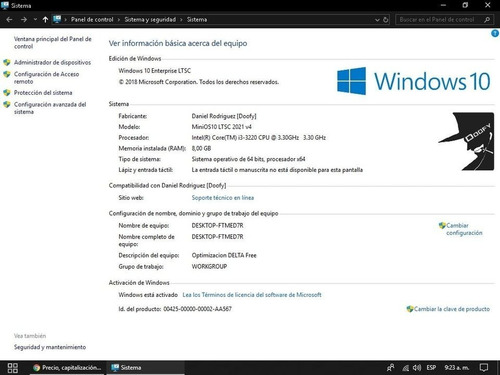
Task: Select 'Windows está activado' text
Action: tap(148, 295)
